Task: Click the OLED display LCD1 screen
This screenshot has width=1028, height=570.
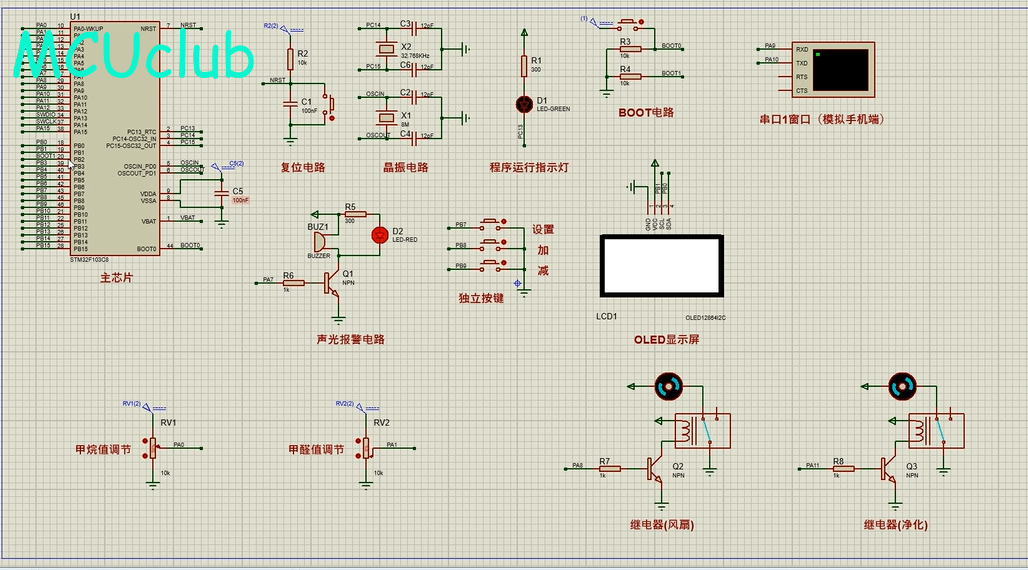Action: (662, 266)
